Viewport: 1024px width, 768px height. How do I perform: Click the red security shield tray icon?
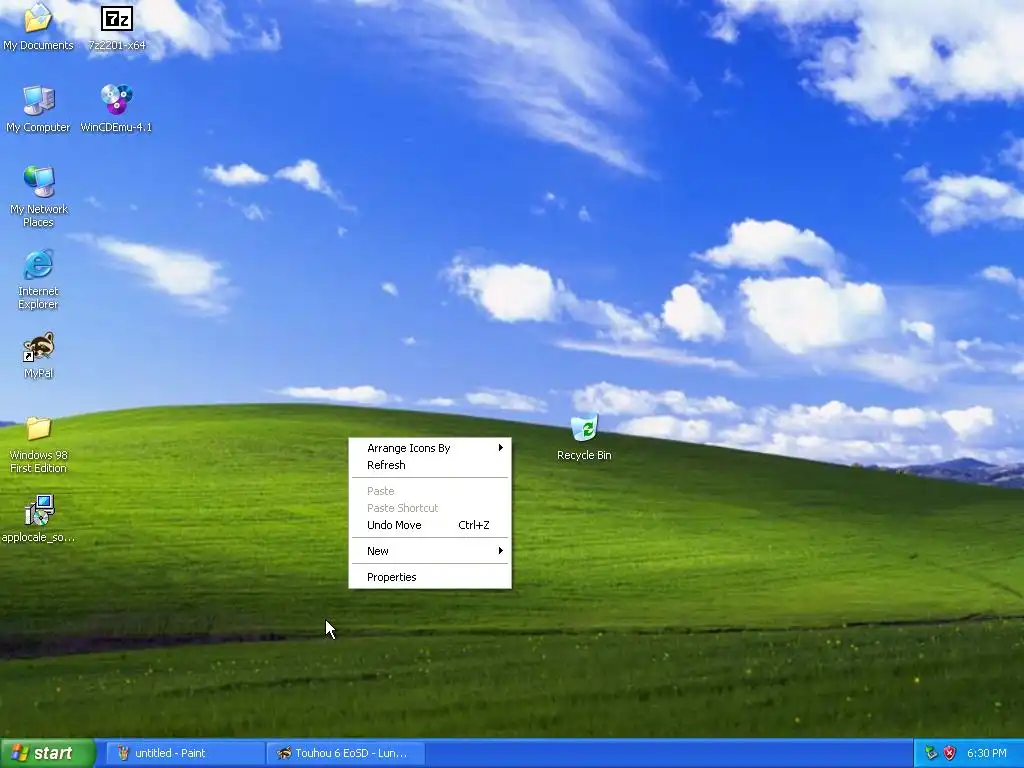coord(950,753)
